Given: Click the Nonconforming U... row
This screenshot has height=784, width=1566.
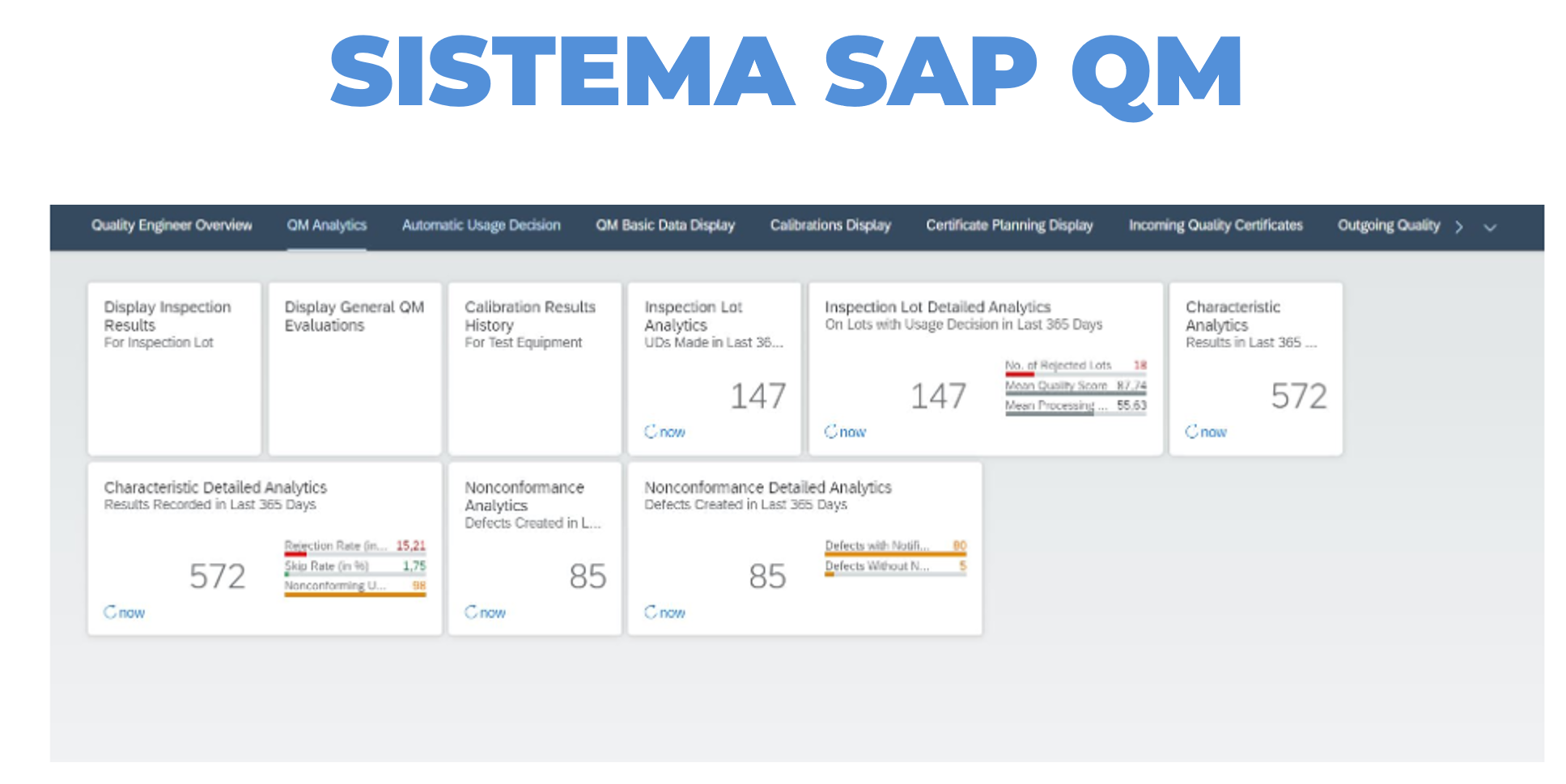Looking at the screenshot, I should [x=354, y=587].
